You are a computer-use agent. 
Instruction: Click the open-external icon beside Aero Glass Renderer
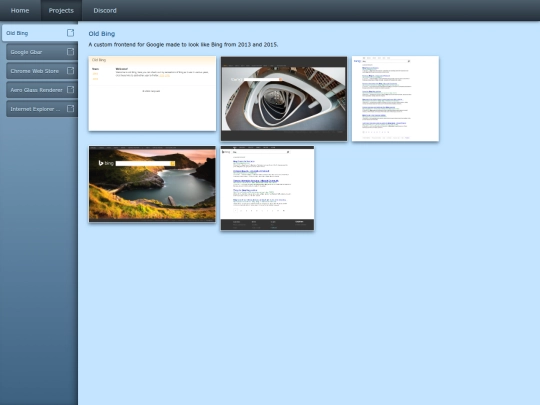click(x=70, y=90)
